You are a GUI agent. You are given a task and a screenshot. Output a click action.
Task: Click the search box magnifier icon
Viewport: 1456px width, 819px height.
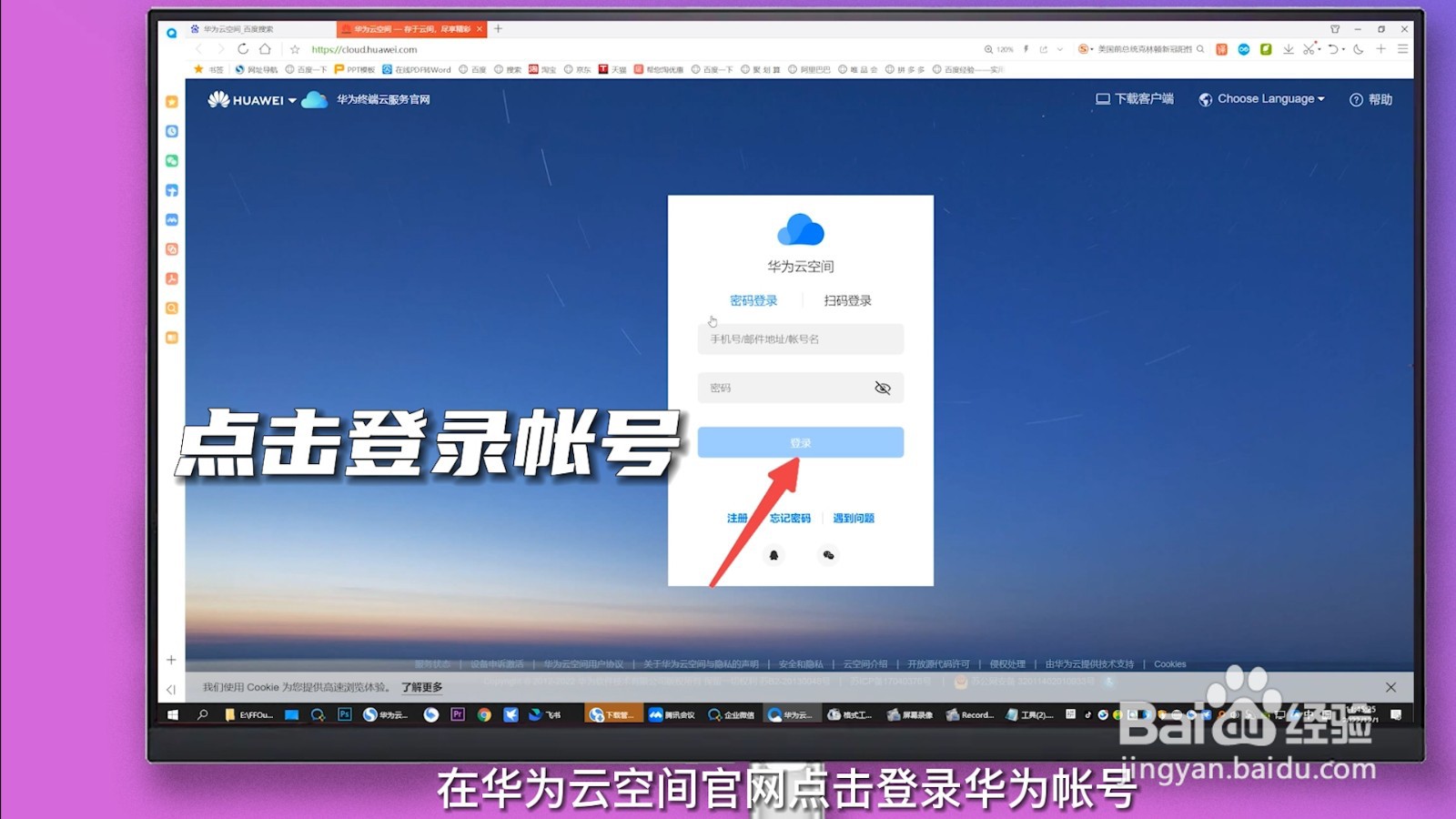[1200, 49]
